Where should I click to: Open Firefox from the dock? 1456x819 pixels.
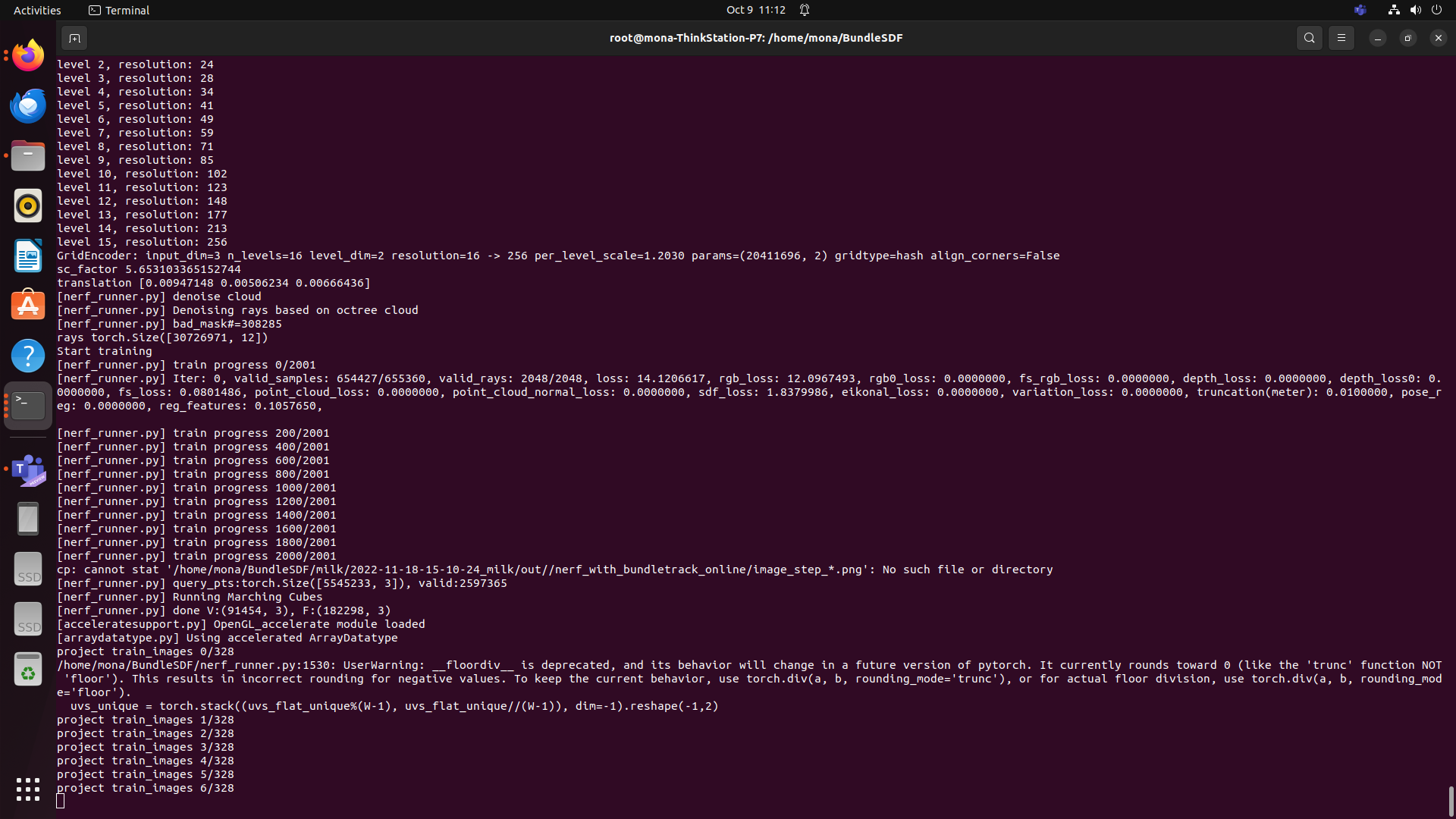point(27,55)
